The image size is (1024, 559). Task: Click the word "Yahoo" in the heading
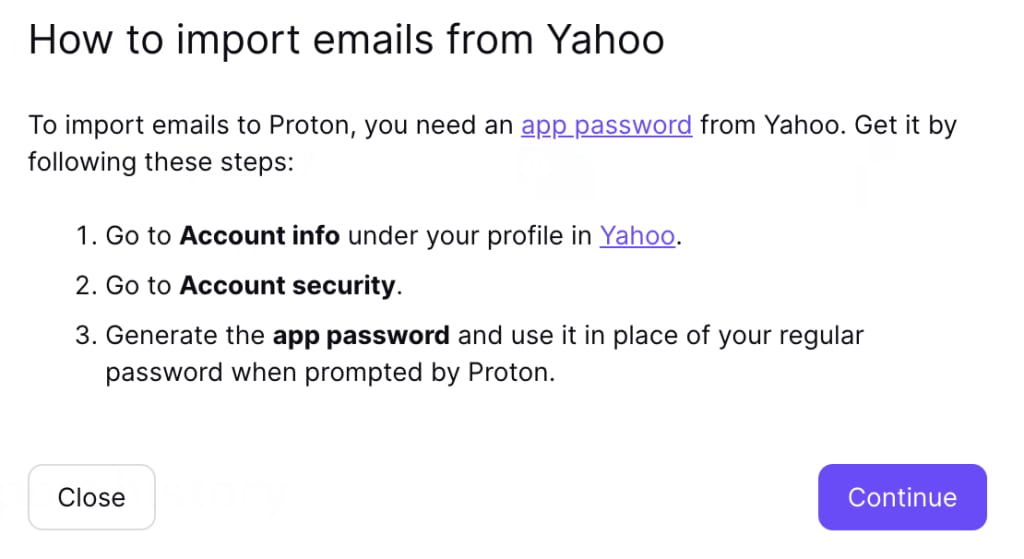605,40
